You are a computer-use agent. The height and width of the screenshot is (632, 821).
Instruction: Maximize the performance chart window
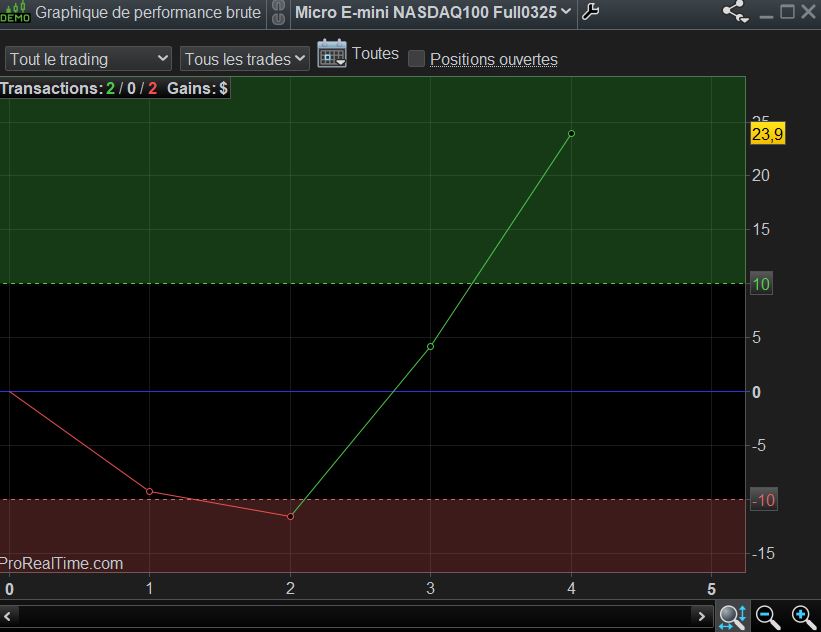787,12
